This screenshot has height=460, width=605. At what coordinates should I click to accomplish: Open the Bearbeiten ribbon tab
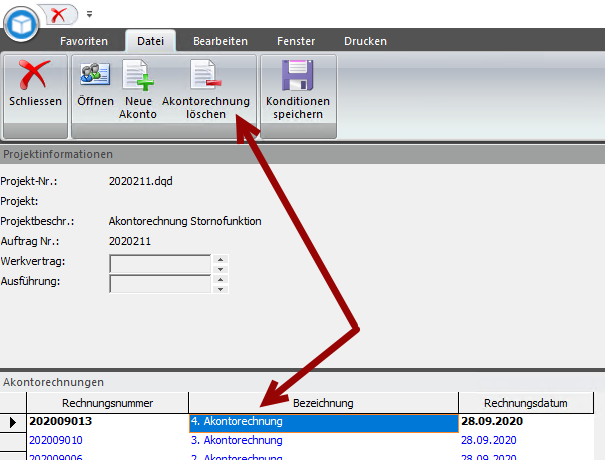point(221,41)
